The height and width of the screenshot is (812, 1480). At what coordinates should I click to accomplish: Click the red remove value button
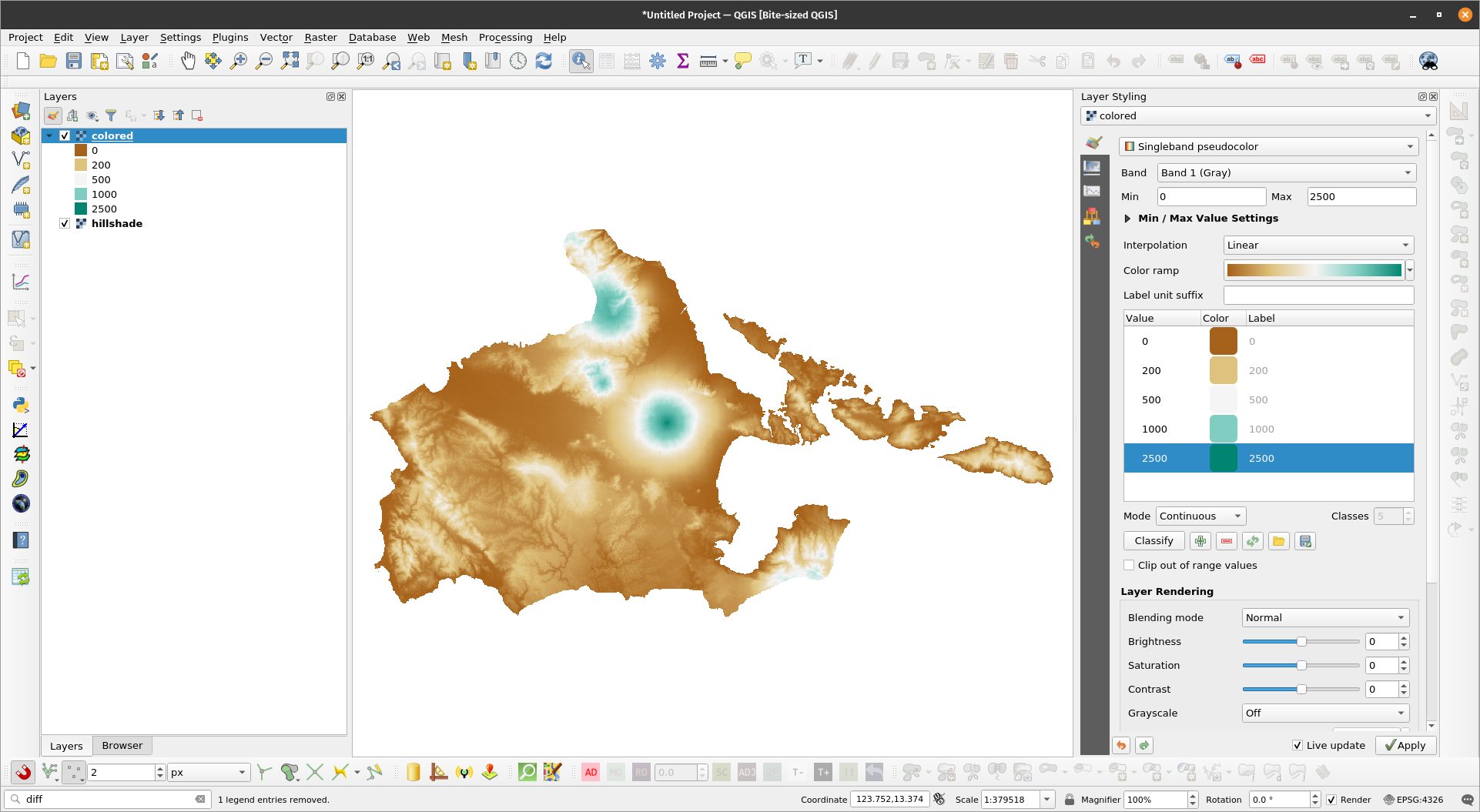1227,541
